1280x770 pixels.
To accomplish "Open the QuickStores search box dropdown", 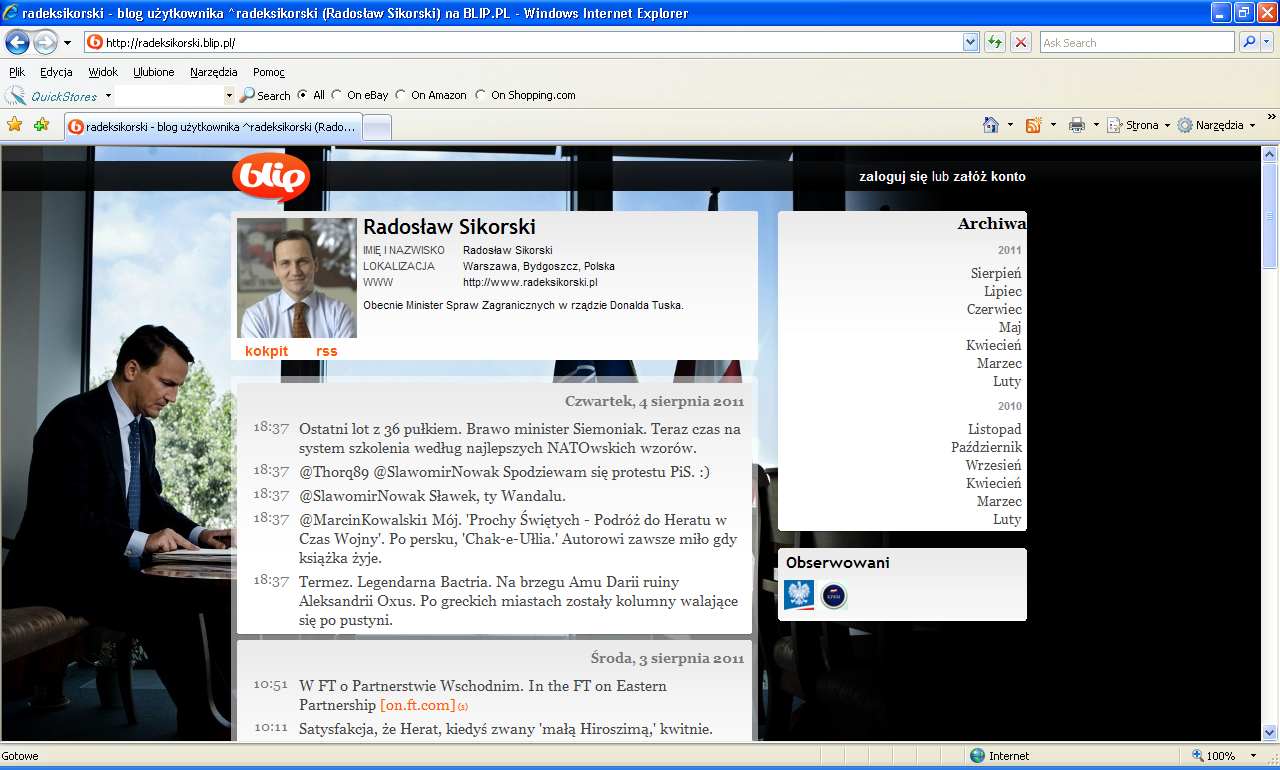I will pos(229,96).
